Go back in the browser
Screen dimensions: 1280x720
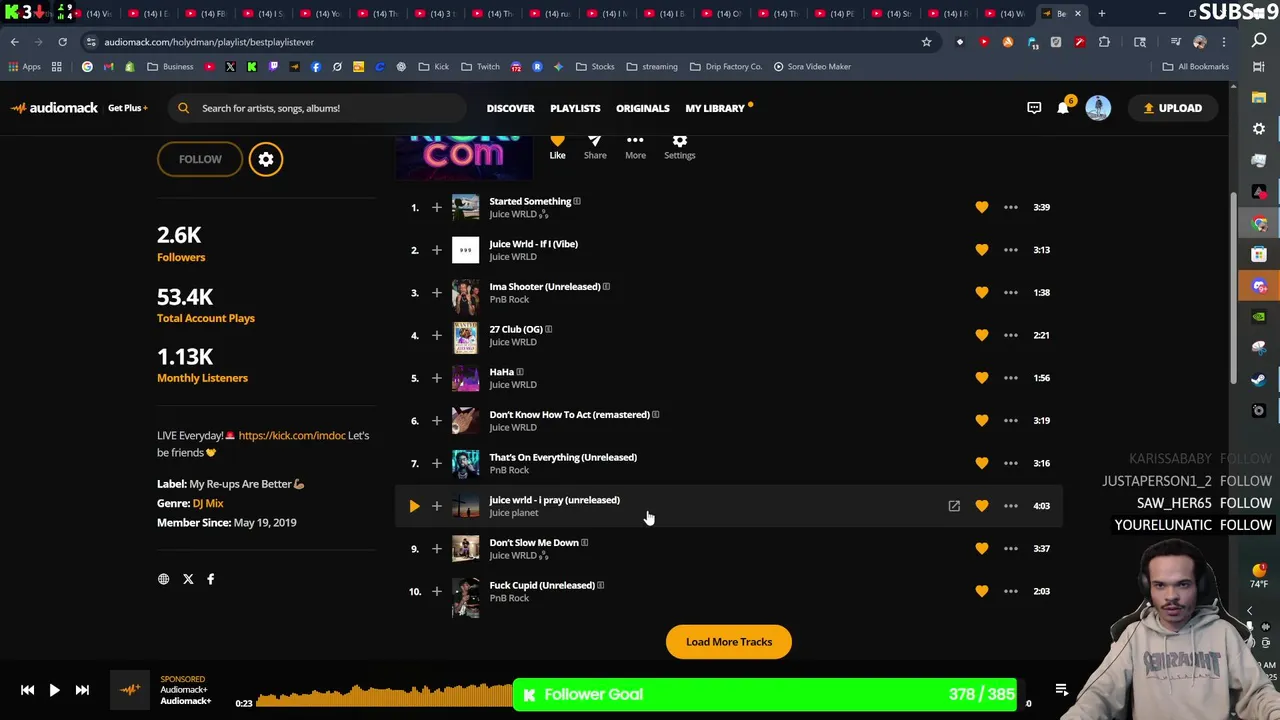pyautogui.click(x=14, y=42)
